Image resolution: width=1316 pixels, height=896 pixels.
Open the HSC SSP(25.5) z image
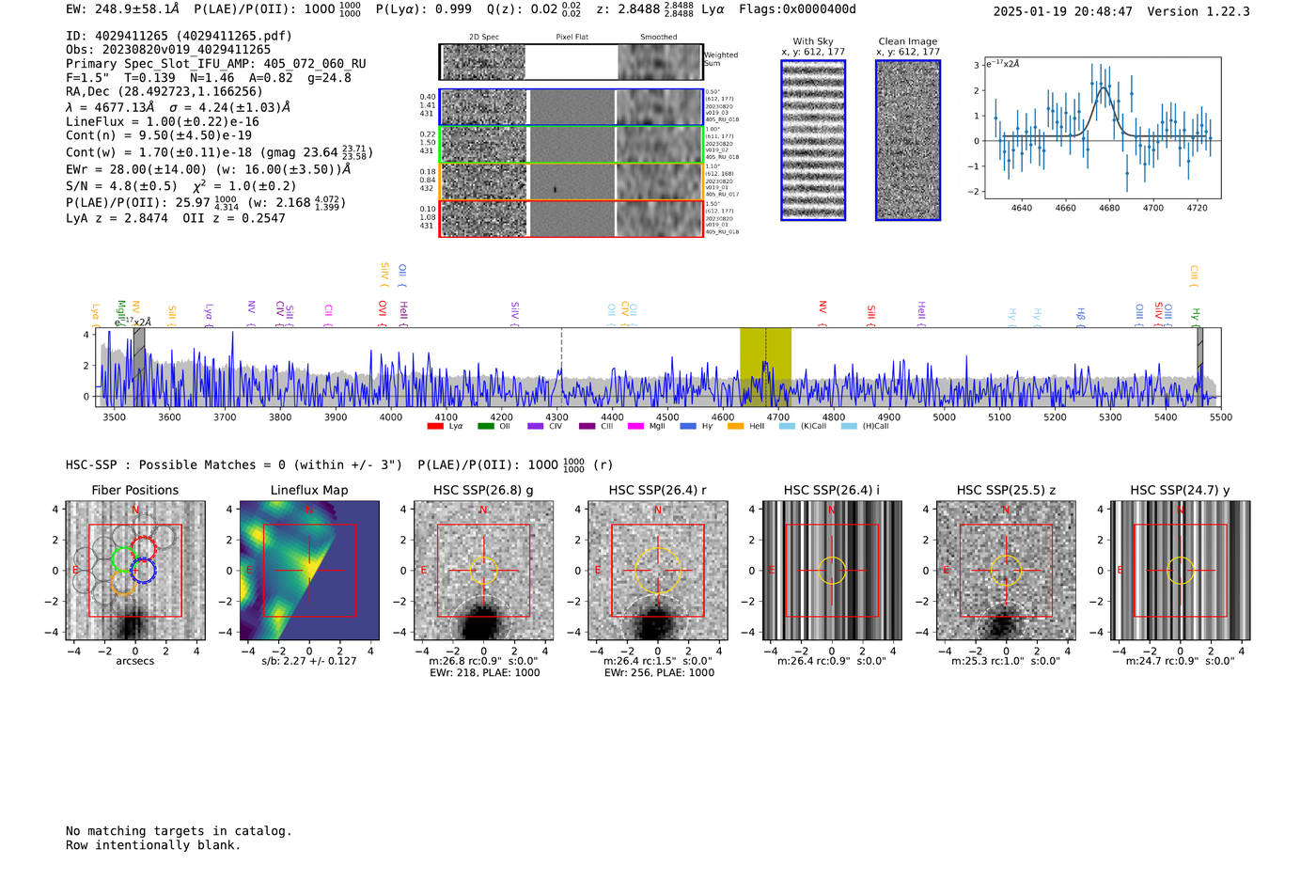coord(1006,571)
